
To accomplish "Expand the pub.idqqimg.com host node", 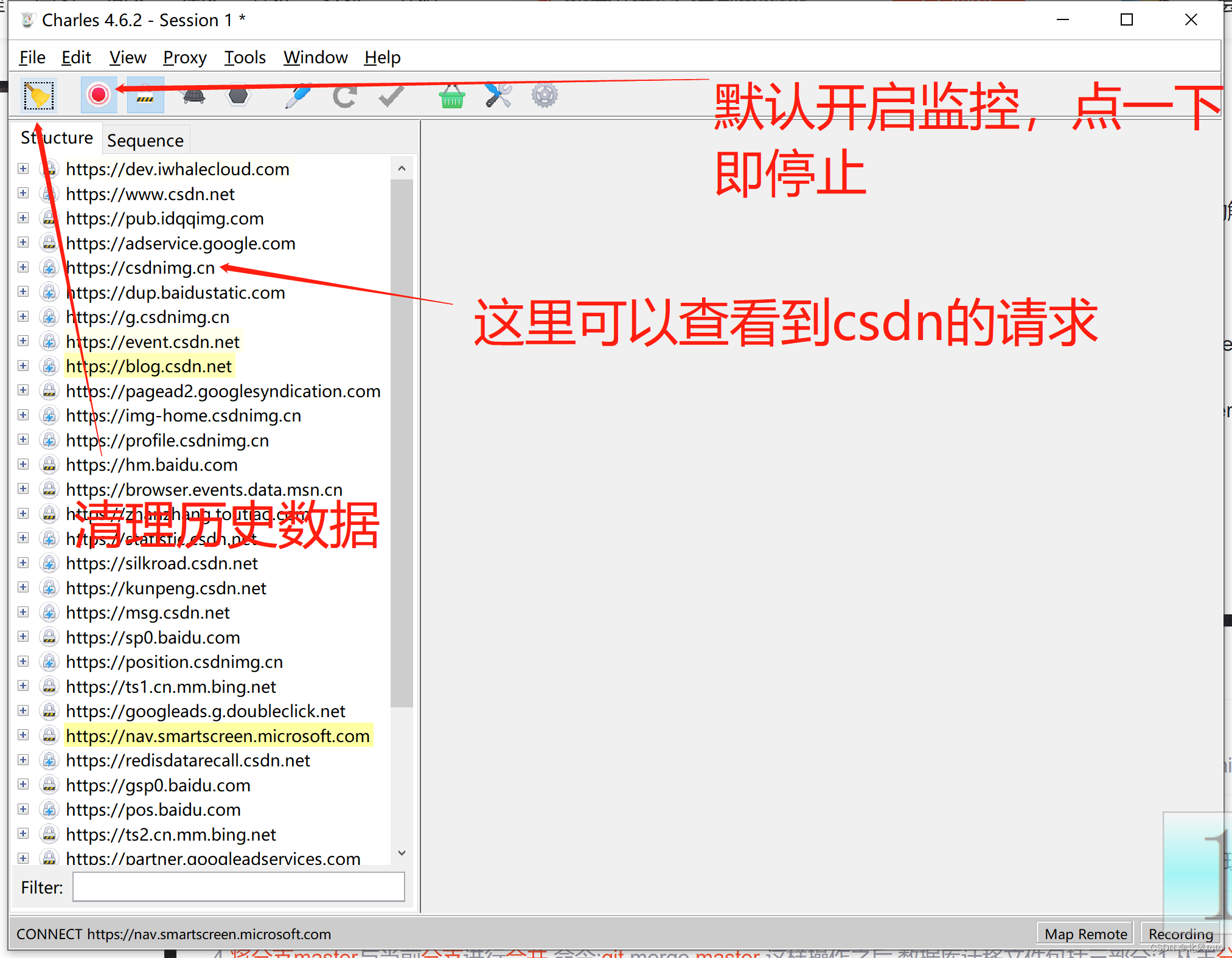I will pos(23,218).
